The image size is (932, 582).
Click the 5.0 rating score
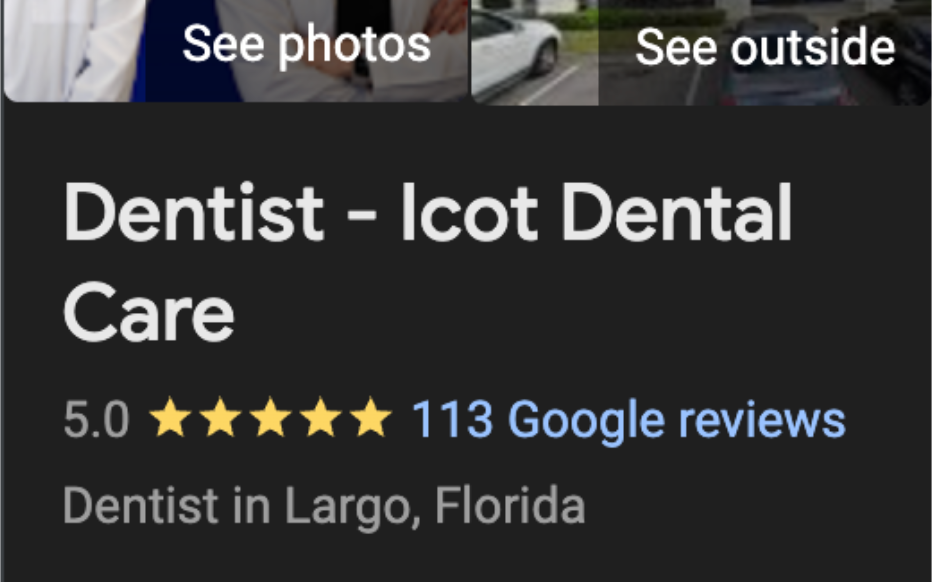[96, 420]
